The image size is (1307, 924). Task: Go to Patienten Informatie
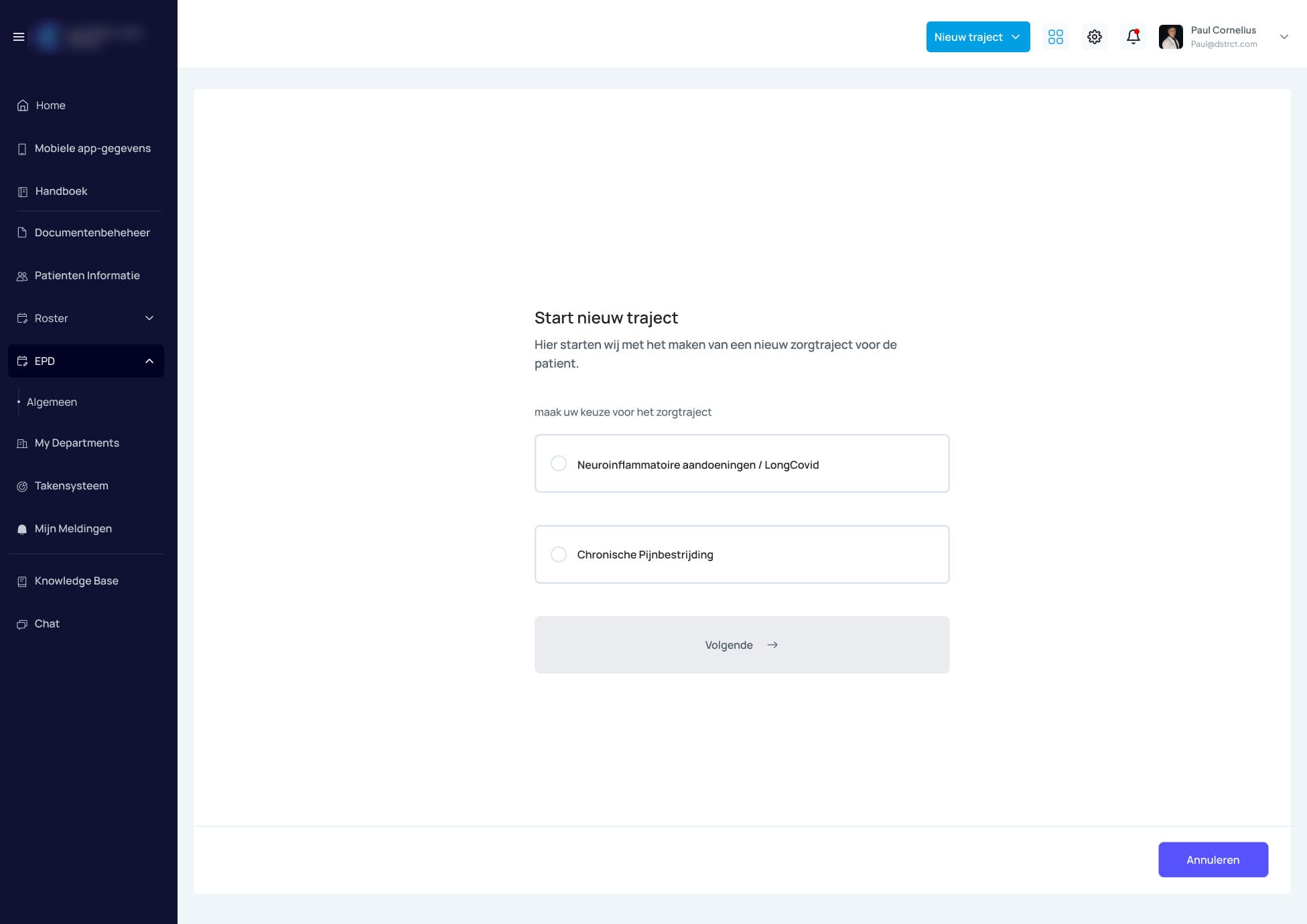pyautogui.click(x=87, y=276)
